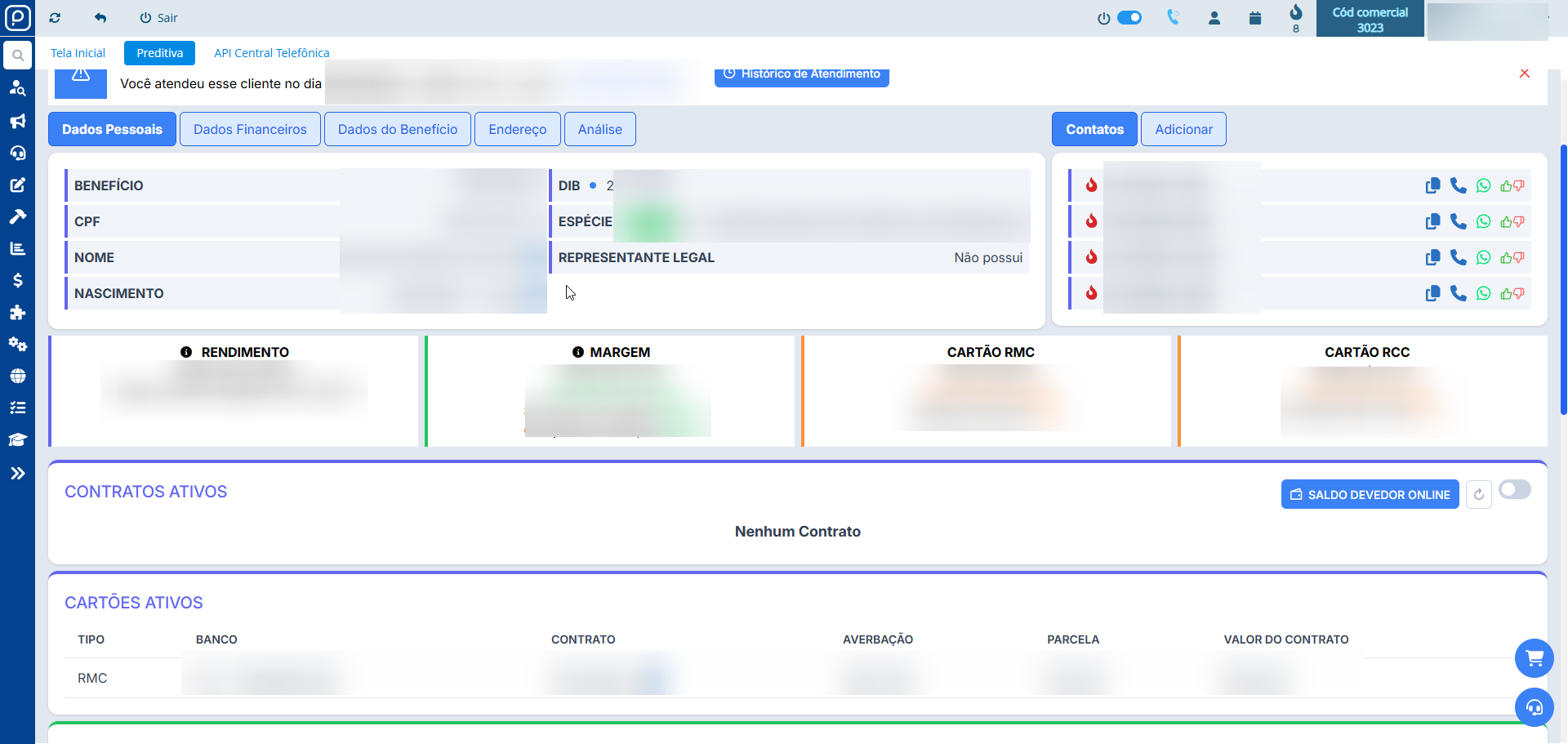Click the Saldo Devedor Online button
The width and height of the screenshot is (1568, 744).
[x=1370, y=495]
